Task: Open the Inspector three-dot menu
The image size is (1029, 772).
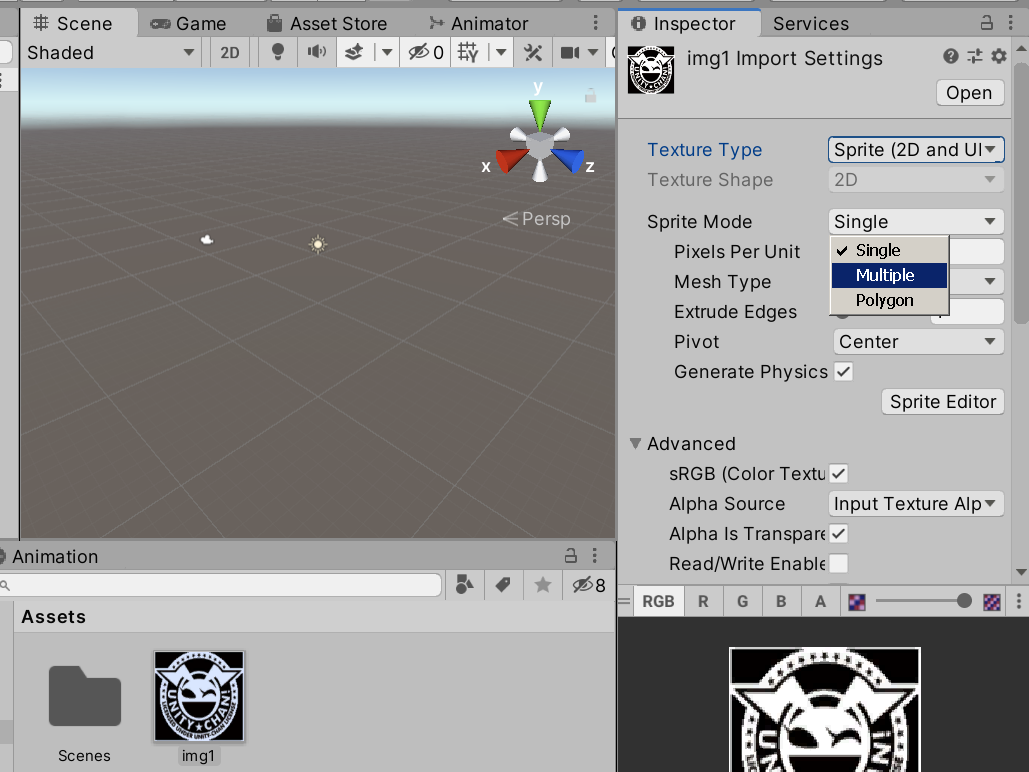Action: click(1011, 23)
